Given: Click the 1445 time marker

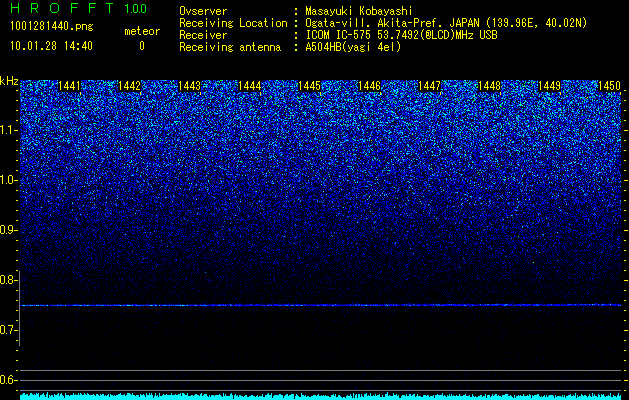Looking at the screenshot, I should (310, 86).
